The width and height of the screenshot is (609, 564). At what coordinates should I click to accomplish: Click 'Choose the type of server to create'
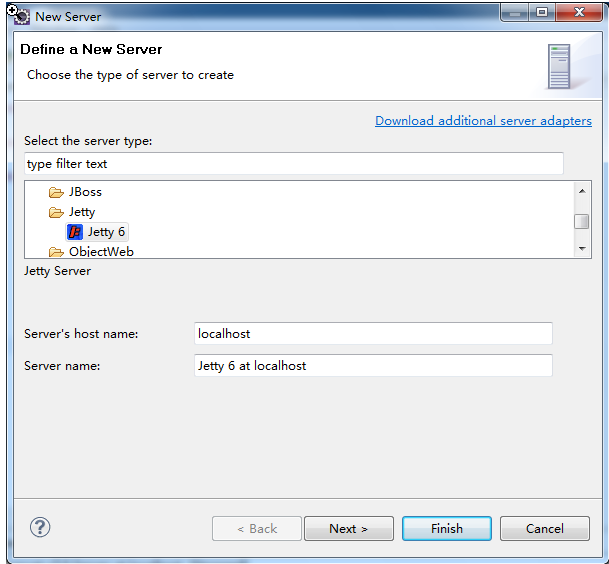[130, 75]
